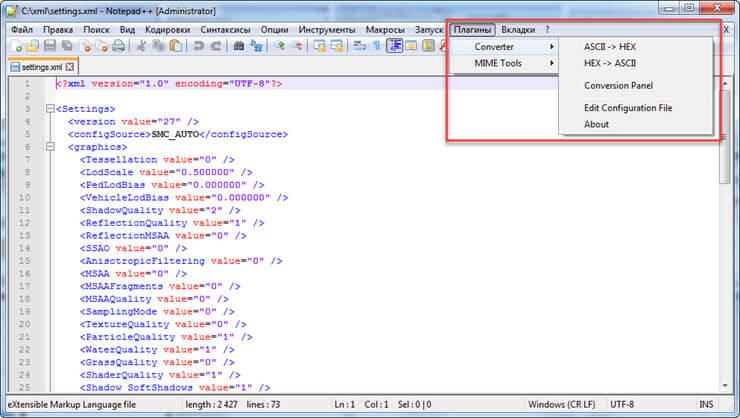
Task: Open the Запуск menu
Action: 429,30
